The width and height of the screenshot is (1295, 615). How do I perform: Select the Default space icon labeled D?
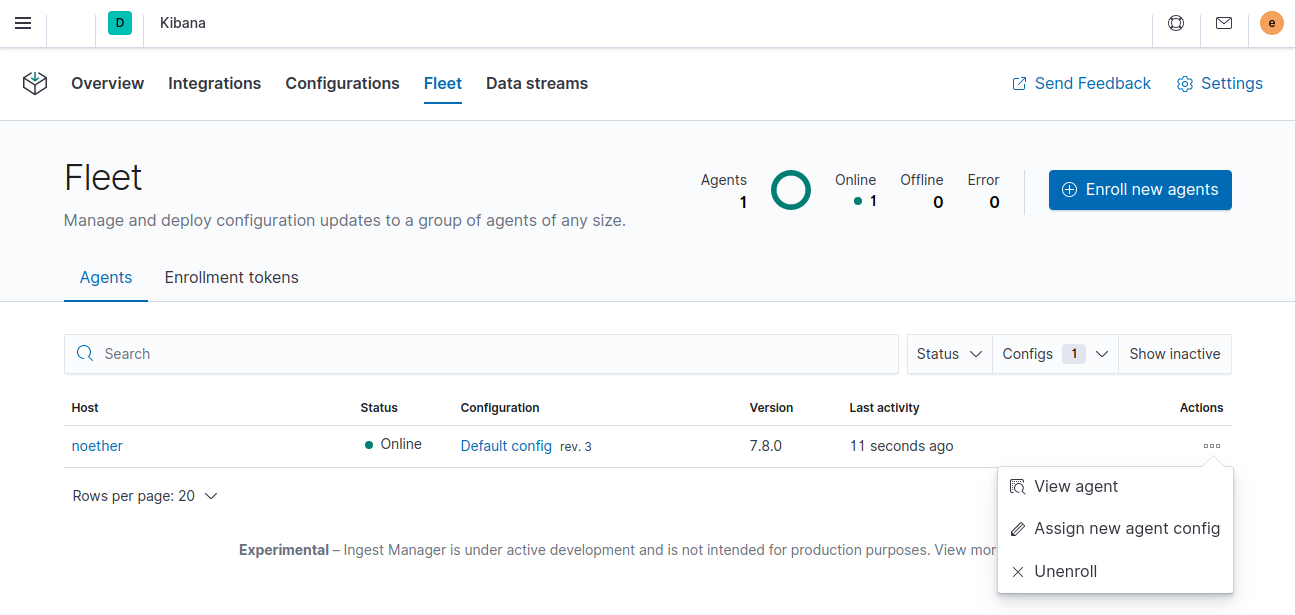(x=120, y=22)
